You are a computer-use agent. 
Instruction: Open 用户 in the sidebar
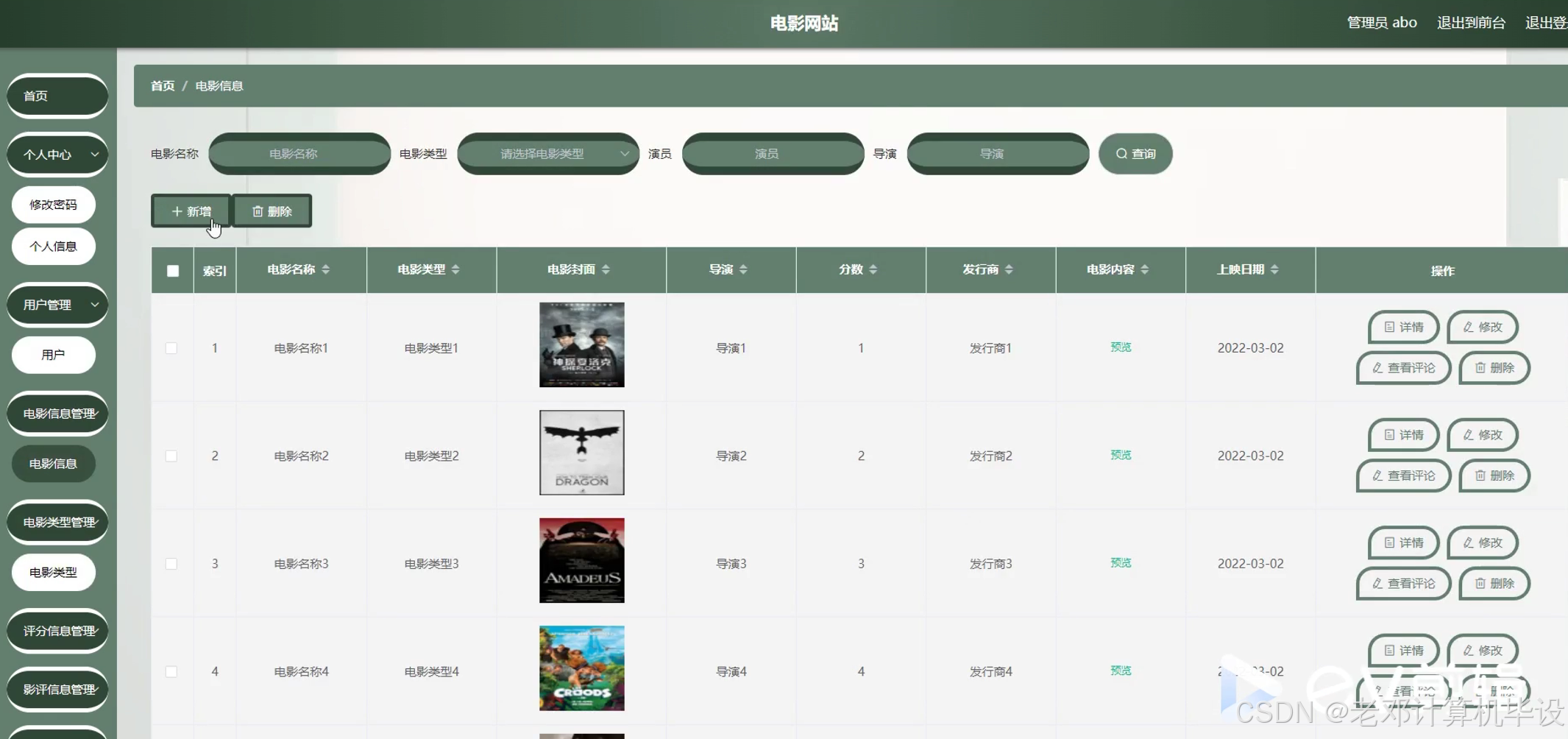click(x=54, y=355)
